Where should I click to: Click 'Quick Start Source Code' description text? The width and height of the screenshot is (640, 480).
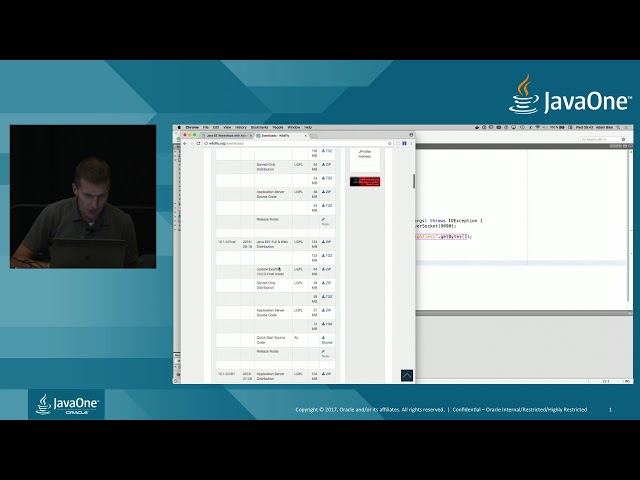[270, 340]
